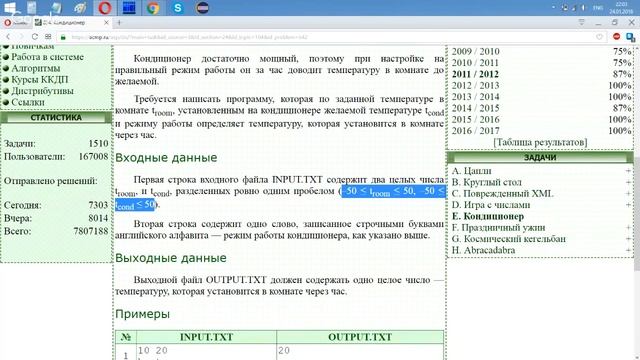This screenshot has width=640, height=360.
Task: Click plus mark beside H. Abracadabra
Action: [x=628, y=250]
